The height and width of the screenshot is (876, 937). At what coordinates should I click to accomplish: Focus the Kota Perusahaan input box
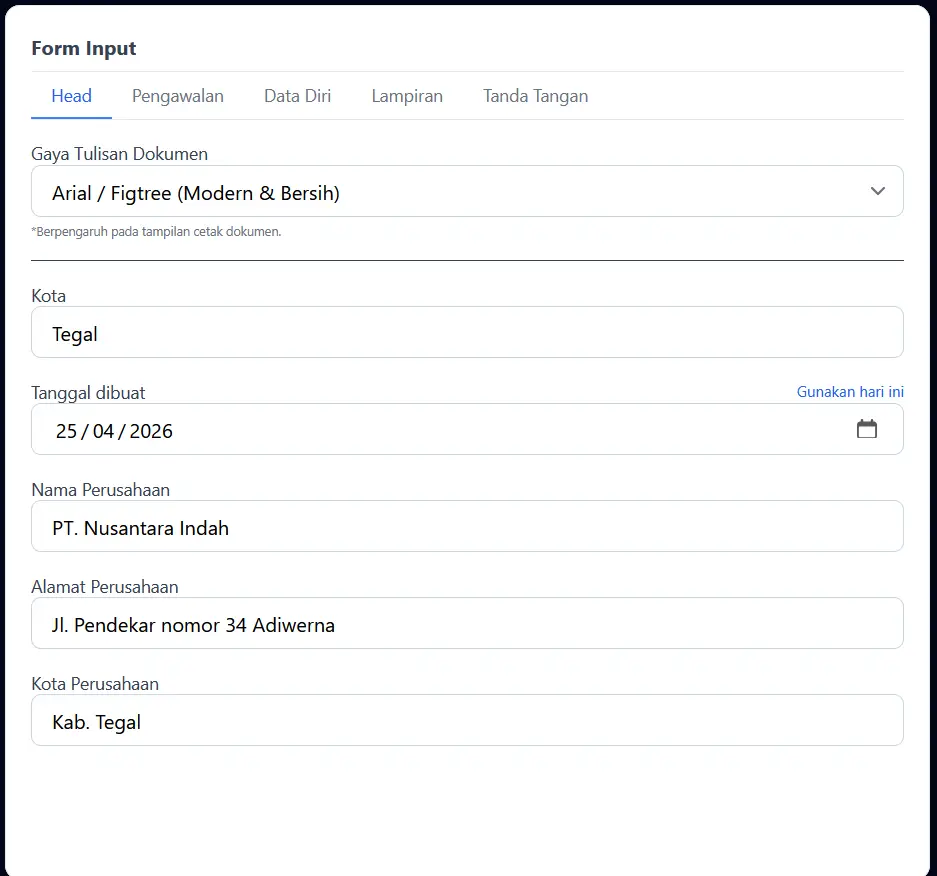tap(467, 721)
